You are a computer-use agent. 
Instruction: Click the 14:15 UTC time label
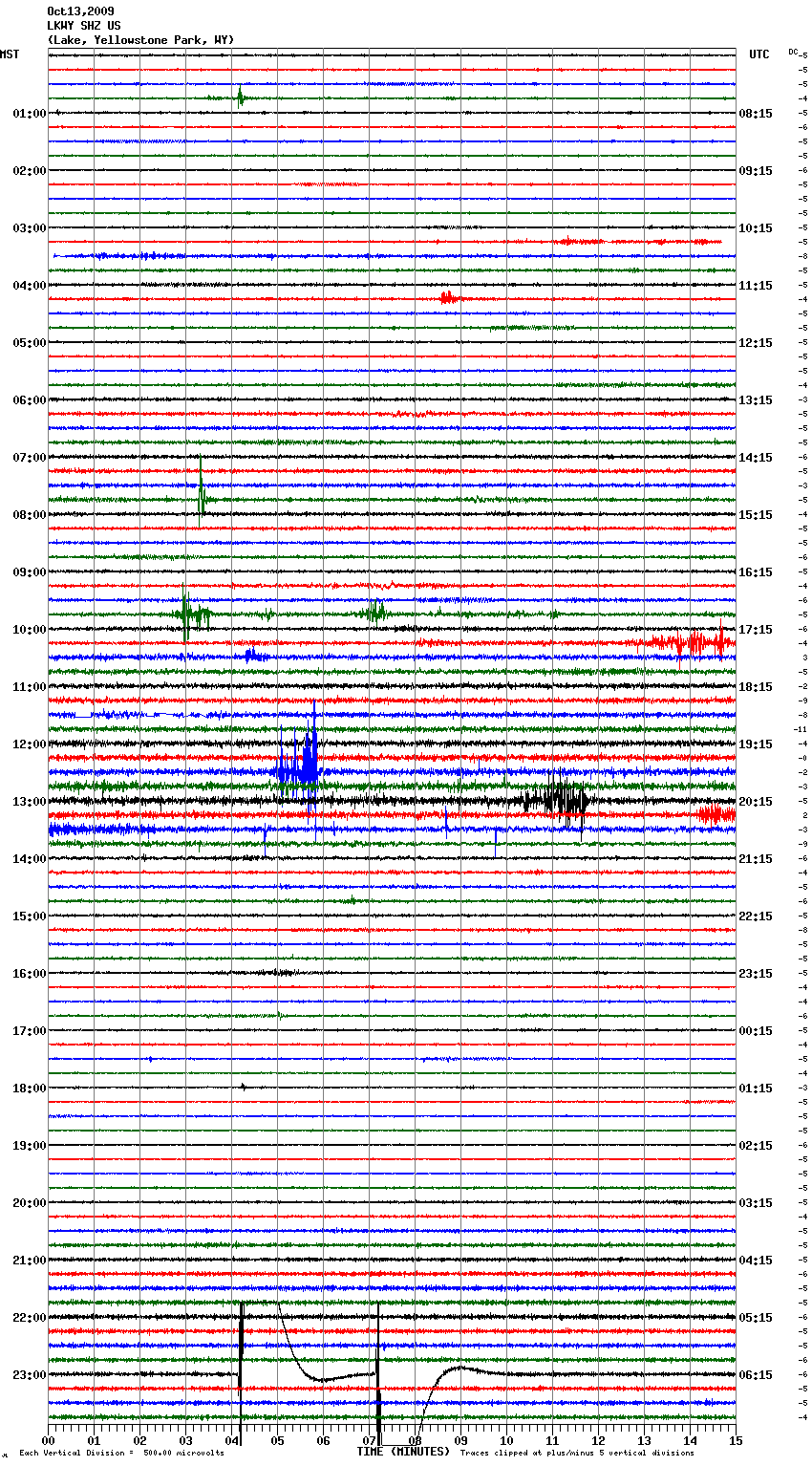(x=756, y=458)
